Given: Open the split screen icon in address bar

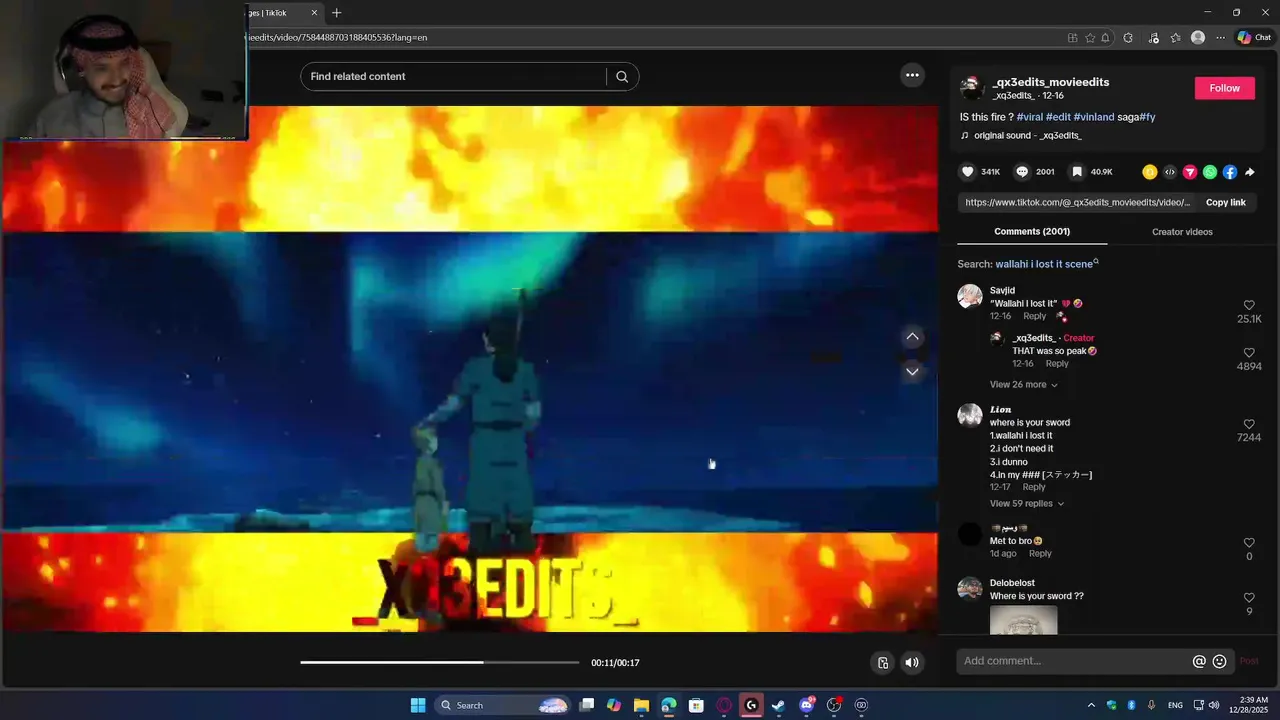Looking at the screenshot, I should [1073, 38].
